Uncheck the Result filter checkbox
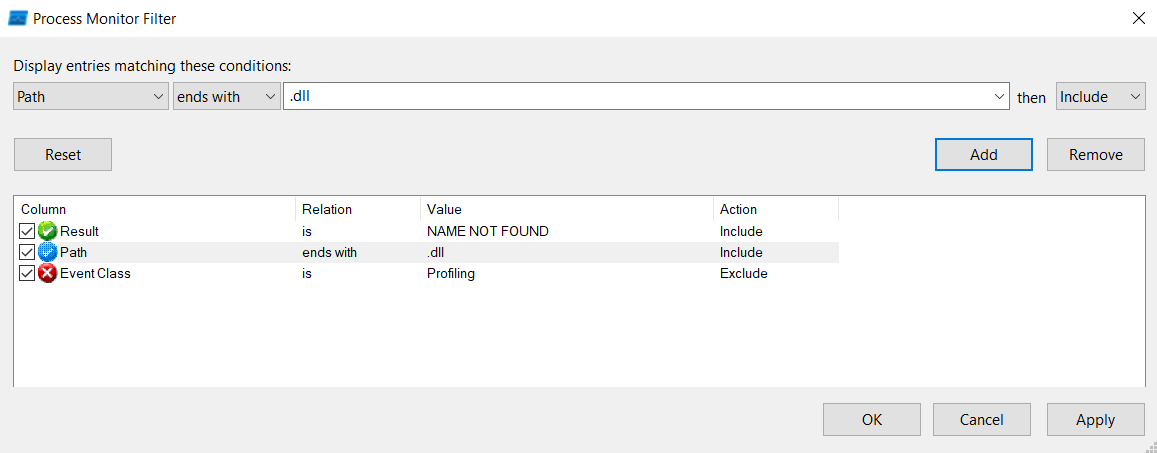 tap(27, 231)
